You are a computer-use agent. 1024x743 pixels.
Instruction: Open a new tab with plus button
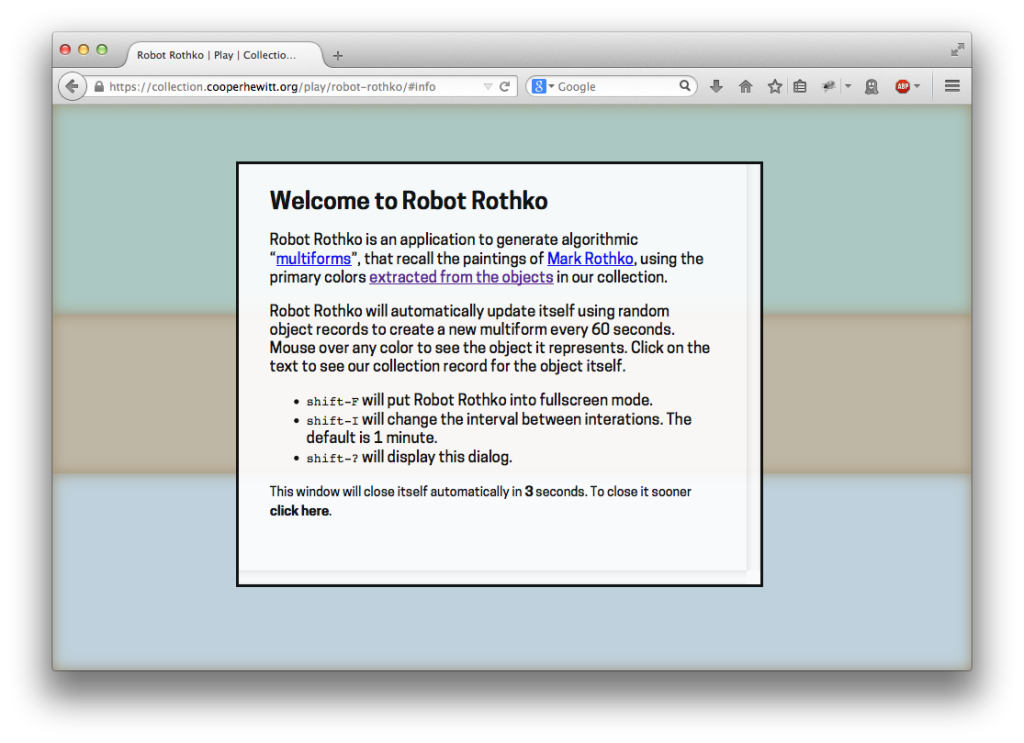[338, 55]
